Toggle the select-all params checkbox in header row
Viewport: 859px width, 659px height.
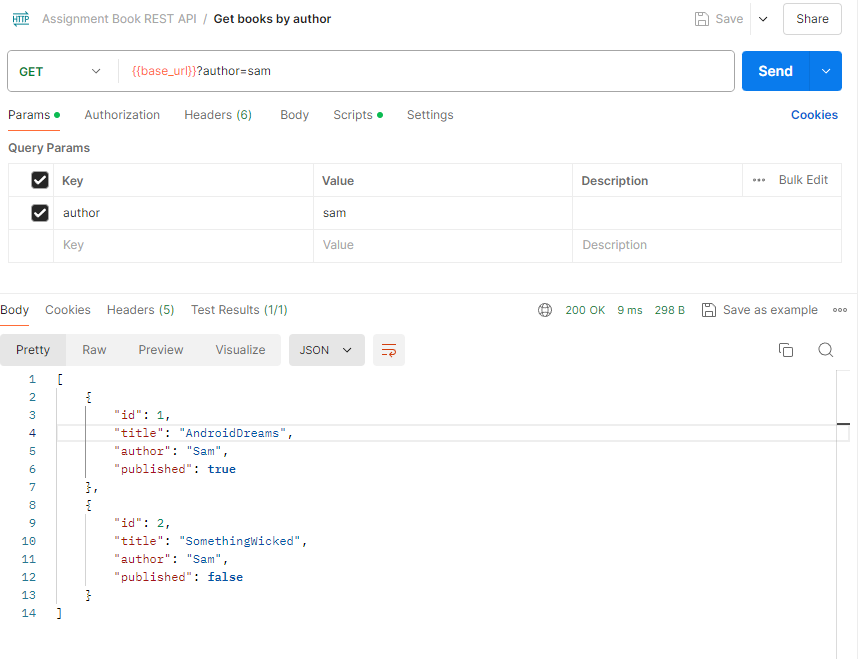(39, 180)
